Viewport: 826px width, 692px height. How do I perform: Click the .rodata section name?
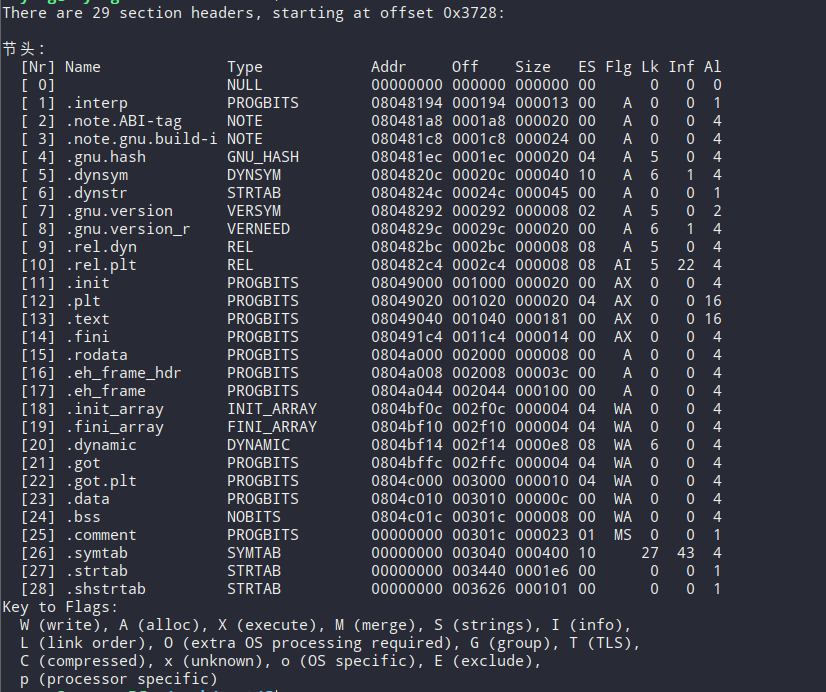pos(96,355)
